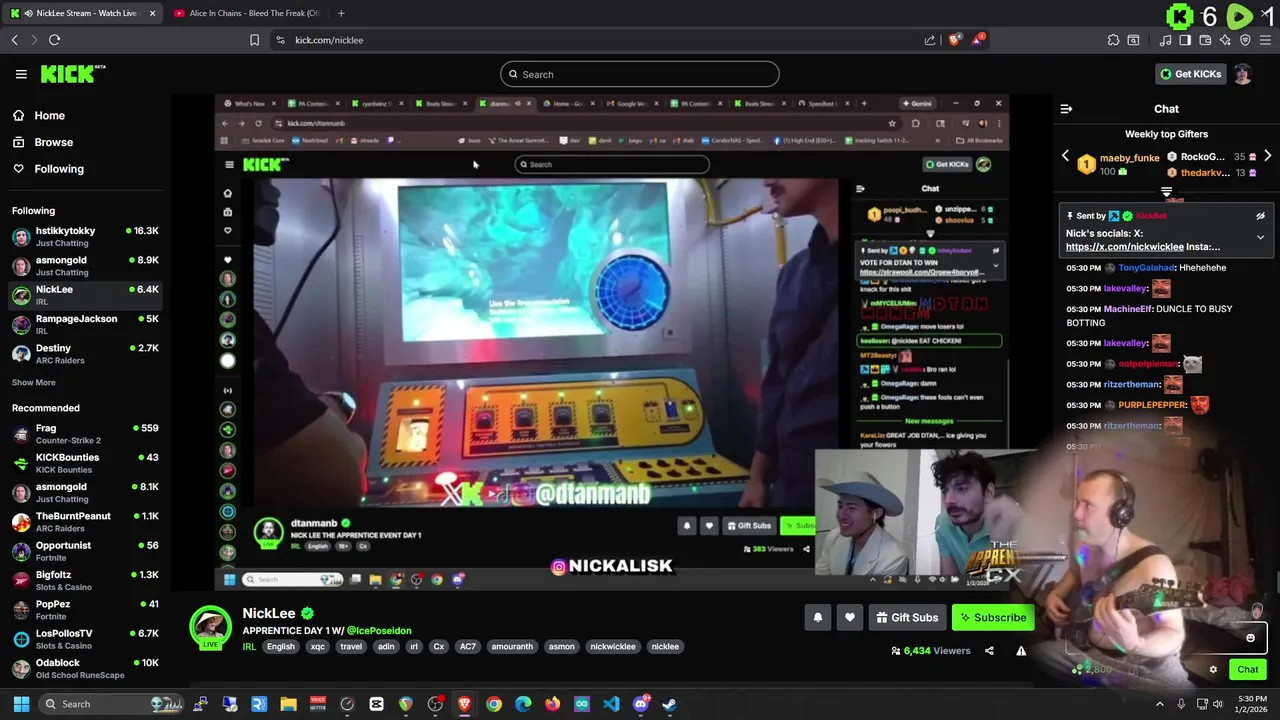
Task: Open Brave VPN shield icon
Action: pos(1245,40)
